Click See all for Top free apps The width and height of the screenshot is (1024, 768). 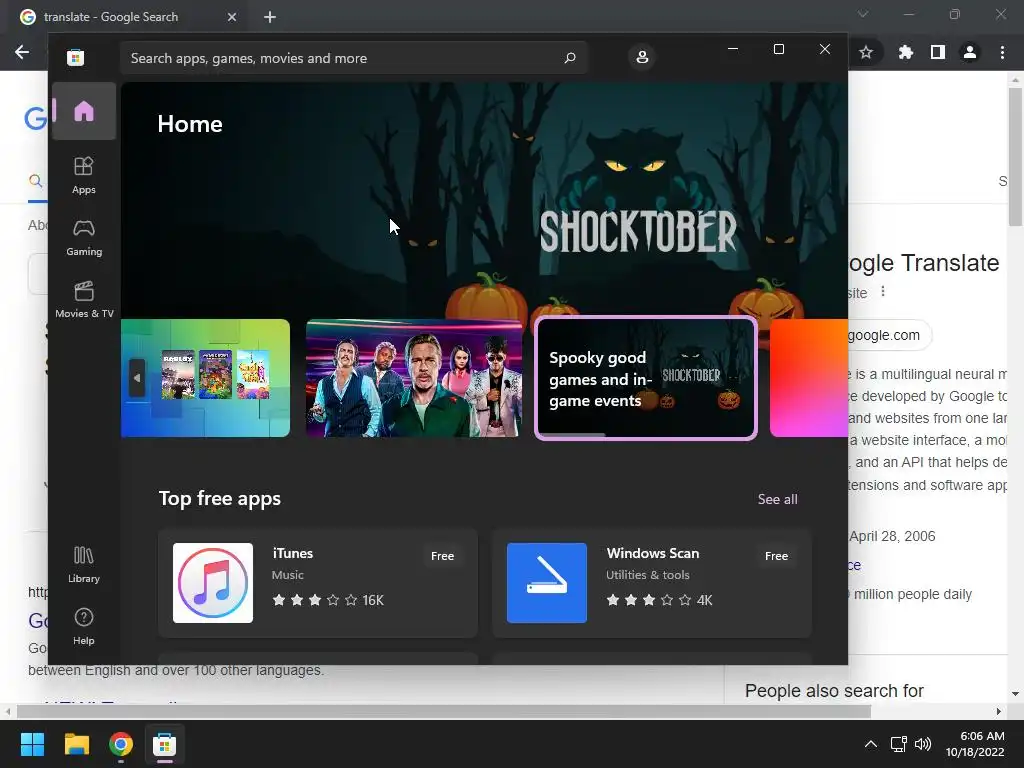coord(777,500)
